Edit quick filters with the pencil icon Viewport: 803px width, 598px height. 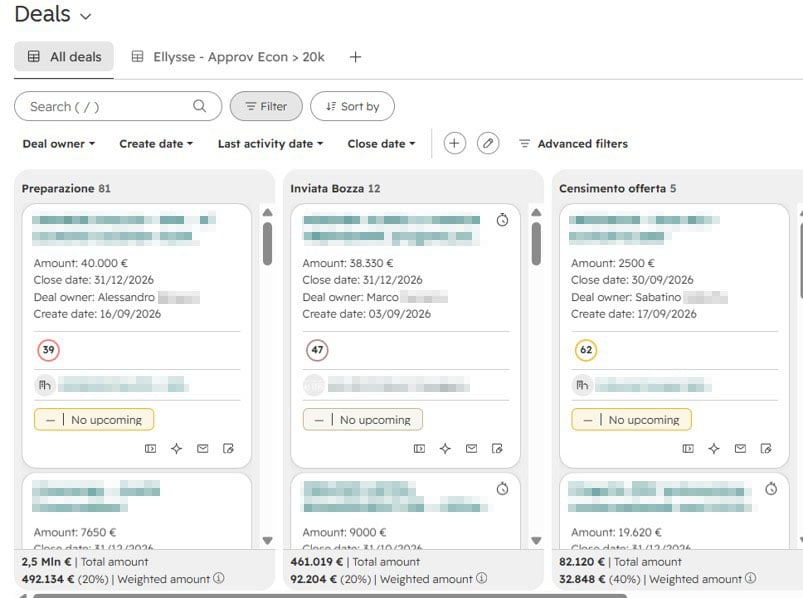[488, 143]
